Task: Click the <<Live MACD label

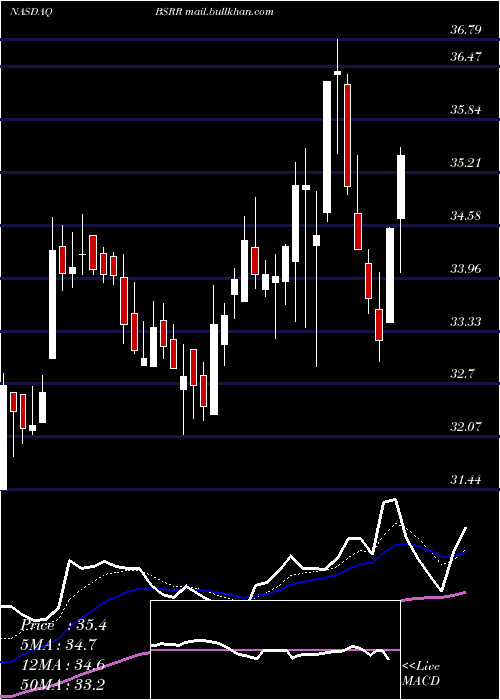Action: (x=421, y=673)
